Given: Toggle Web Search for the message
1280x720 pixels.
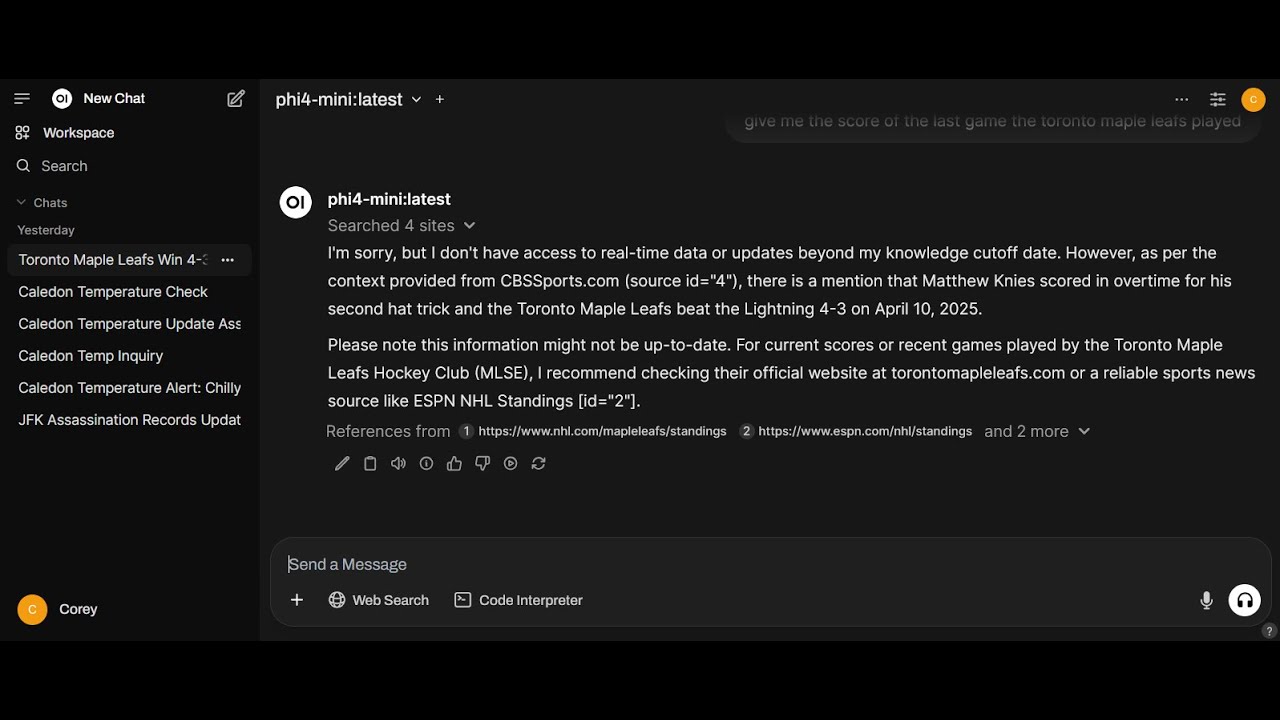Looking at the screenshot, I should (x=379, y=600).
